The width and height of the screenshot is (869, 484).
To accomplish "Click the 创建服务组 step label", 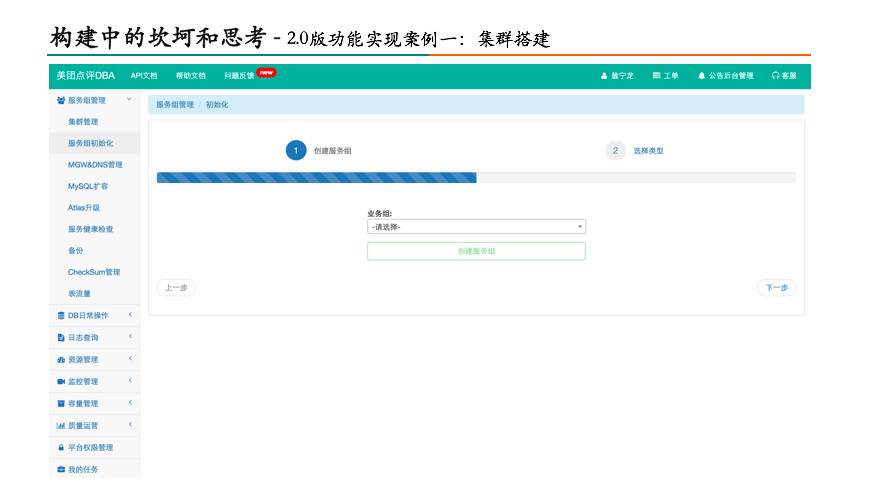I will pos(333,151).
